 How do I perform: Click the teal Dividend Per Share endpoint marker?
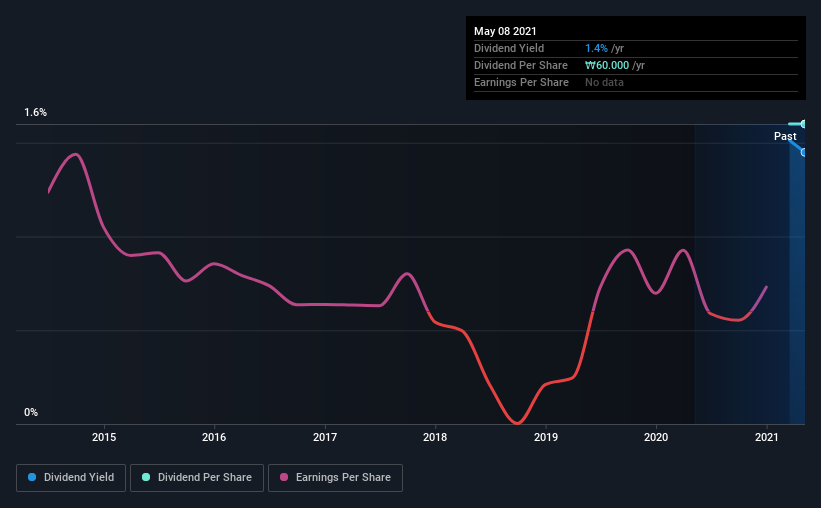pos(803,124)
